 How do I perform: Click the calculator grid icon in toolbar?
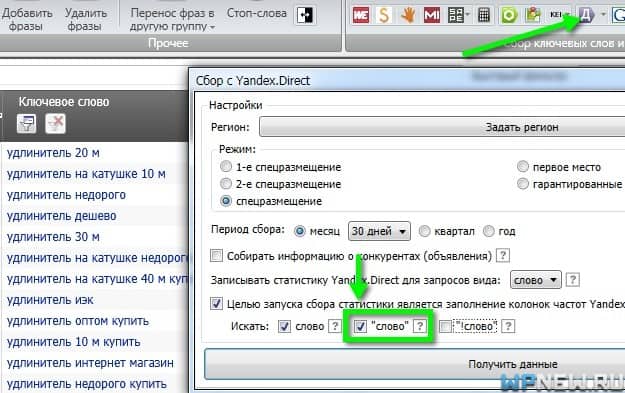tap(484, 15)
